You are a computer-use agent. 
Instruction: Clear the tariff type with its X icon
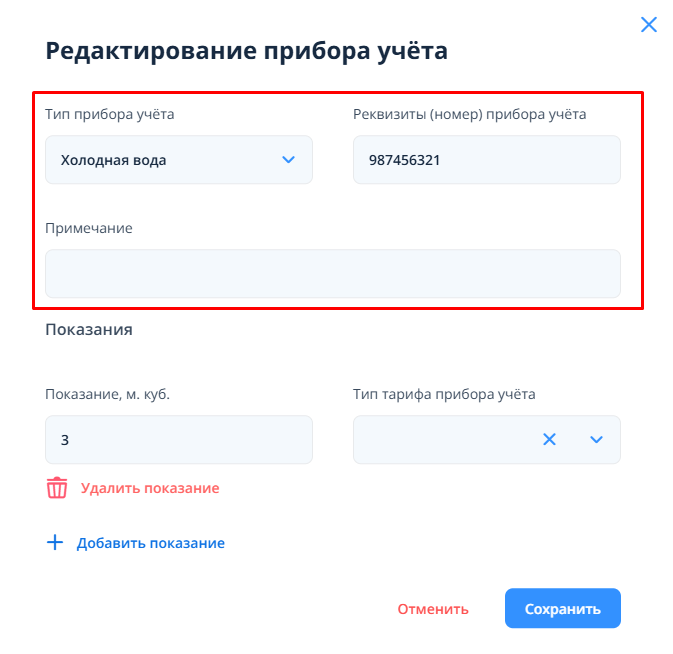(549, 440)
